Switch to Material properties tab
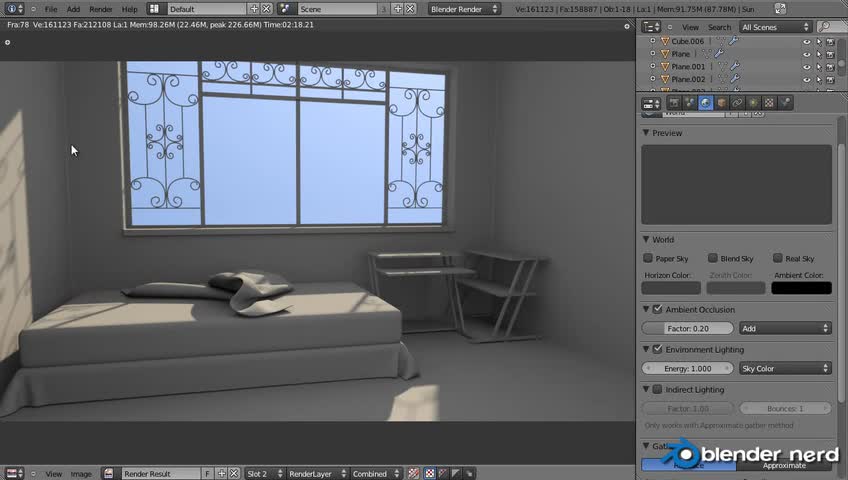848x480 pixels. [753, 103]
